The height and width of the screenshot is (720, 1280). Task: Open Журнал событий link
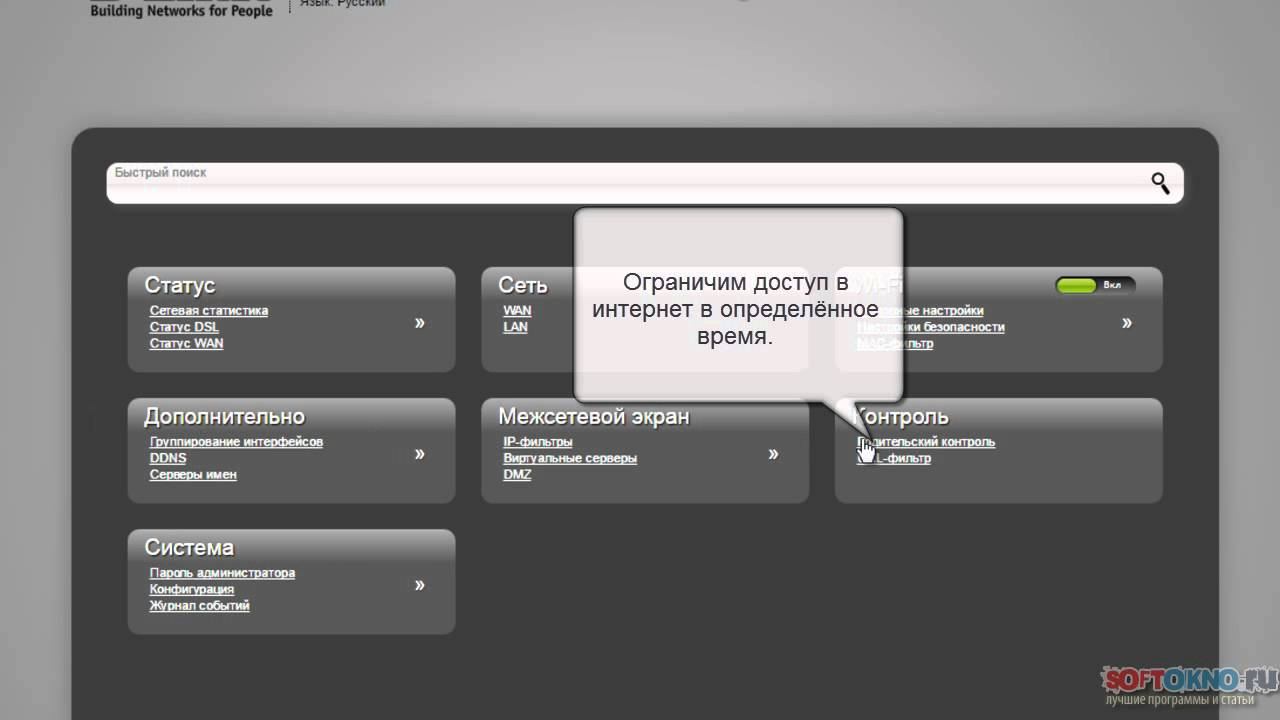[200, 605]
